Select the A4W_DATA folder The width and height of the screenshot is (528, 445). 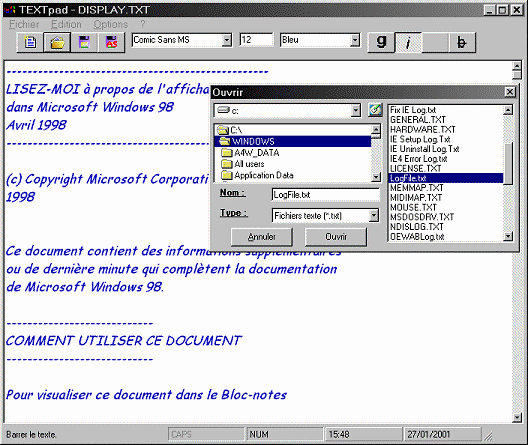(293, 153)
